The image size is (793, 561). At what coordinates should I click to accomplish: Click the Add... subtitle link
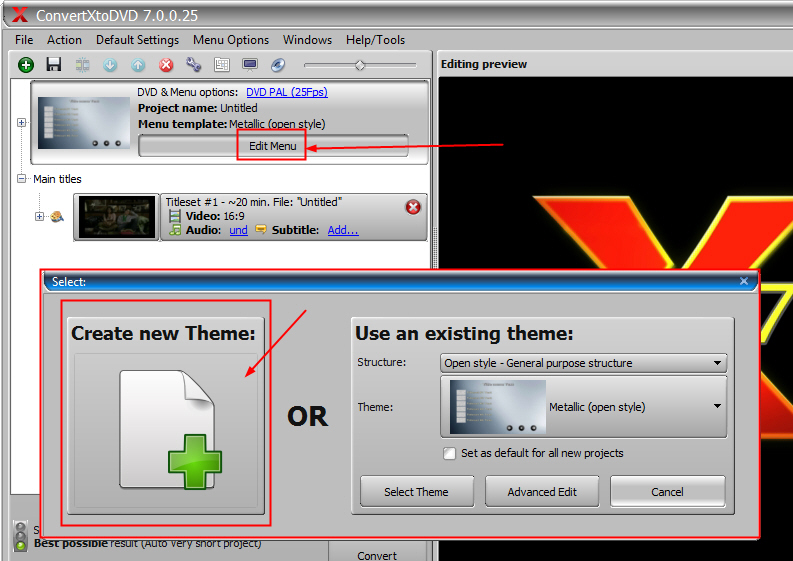[343, 230]
